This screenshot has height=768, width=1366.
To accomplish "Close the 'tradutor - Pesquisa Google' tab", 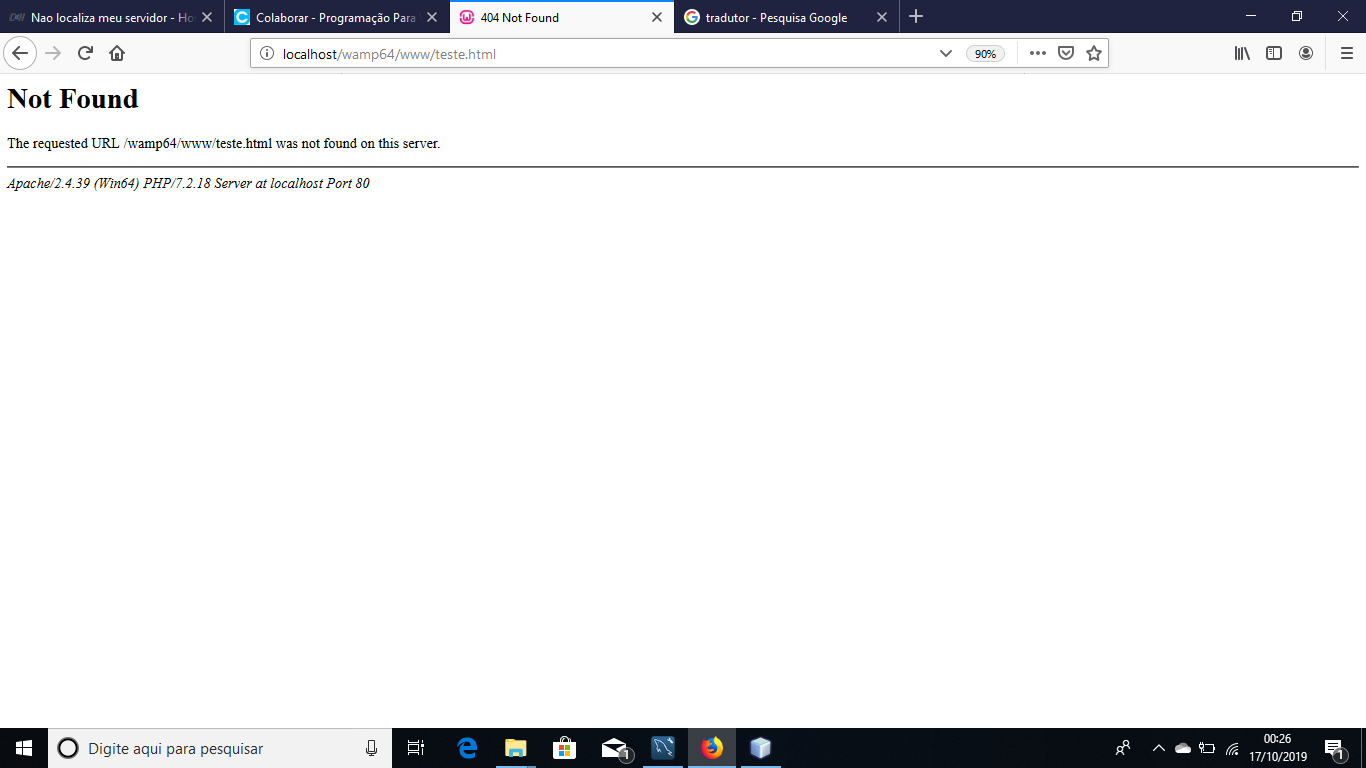I will pos(882,17).
